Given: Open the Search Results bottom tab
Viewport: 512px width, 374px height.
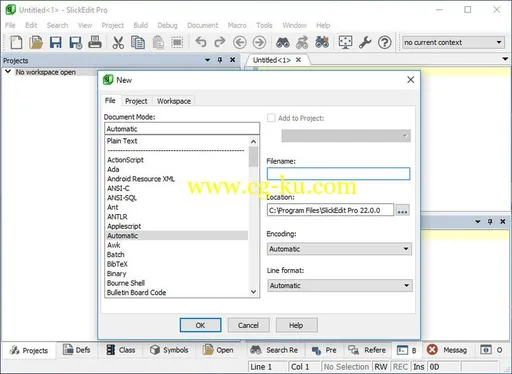Looking at the screenshot, I should [x=274, y=350].
